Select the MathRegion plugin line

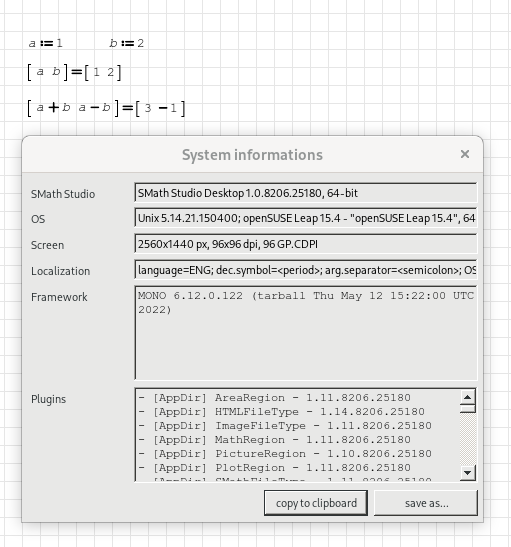pos(275,440)
